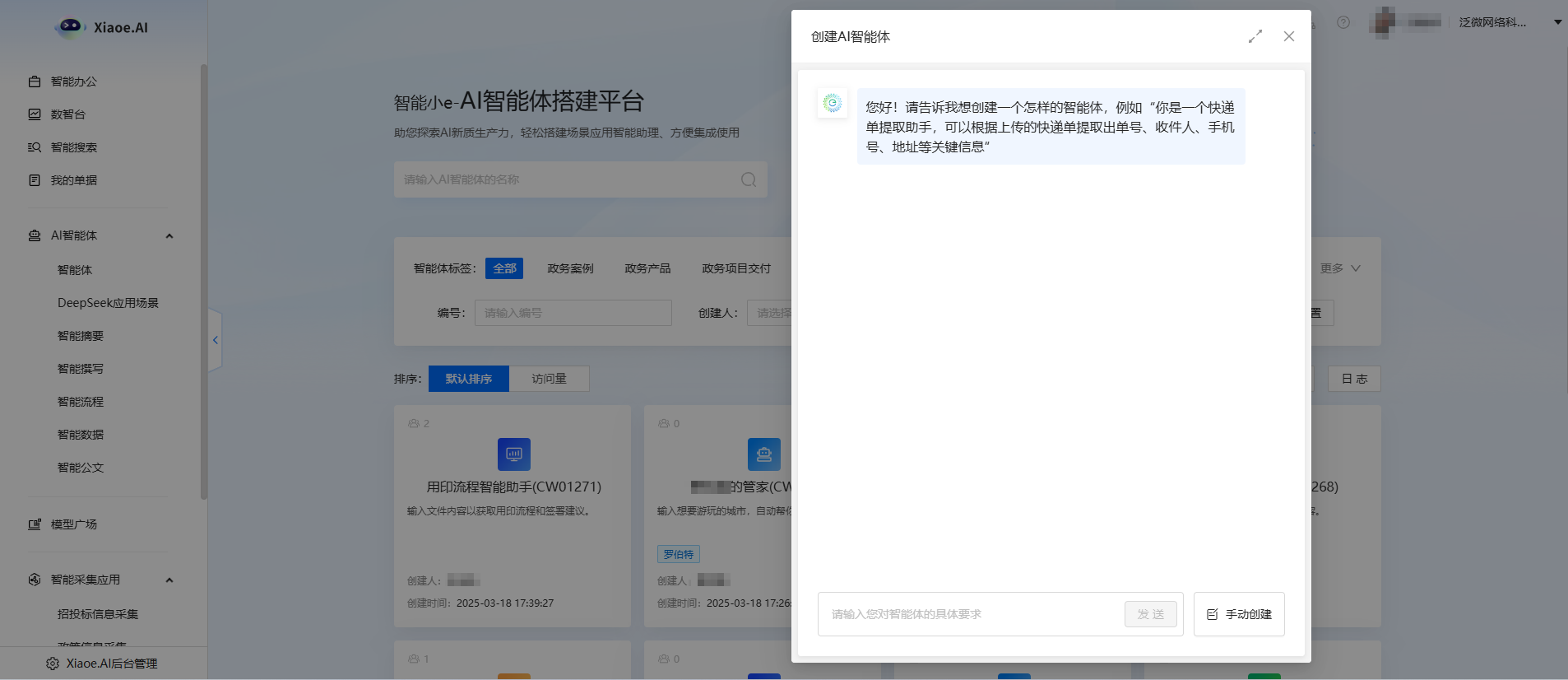Viewport: 1568px width, 680px height.
Task: Click the creation time 2025-03-18 17:39:27
Action: (x=505, y=603)
